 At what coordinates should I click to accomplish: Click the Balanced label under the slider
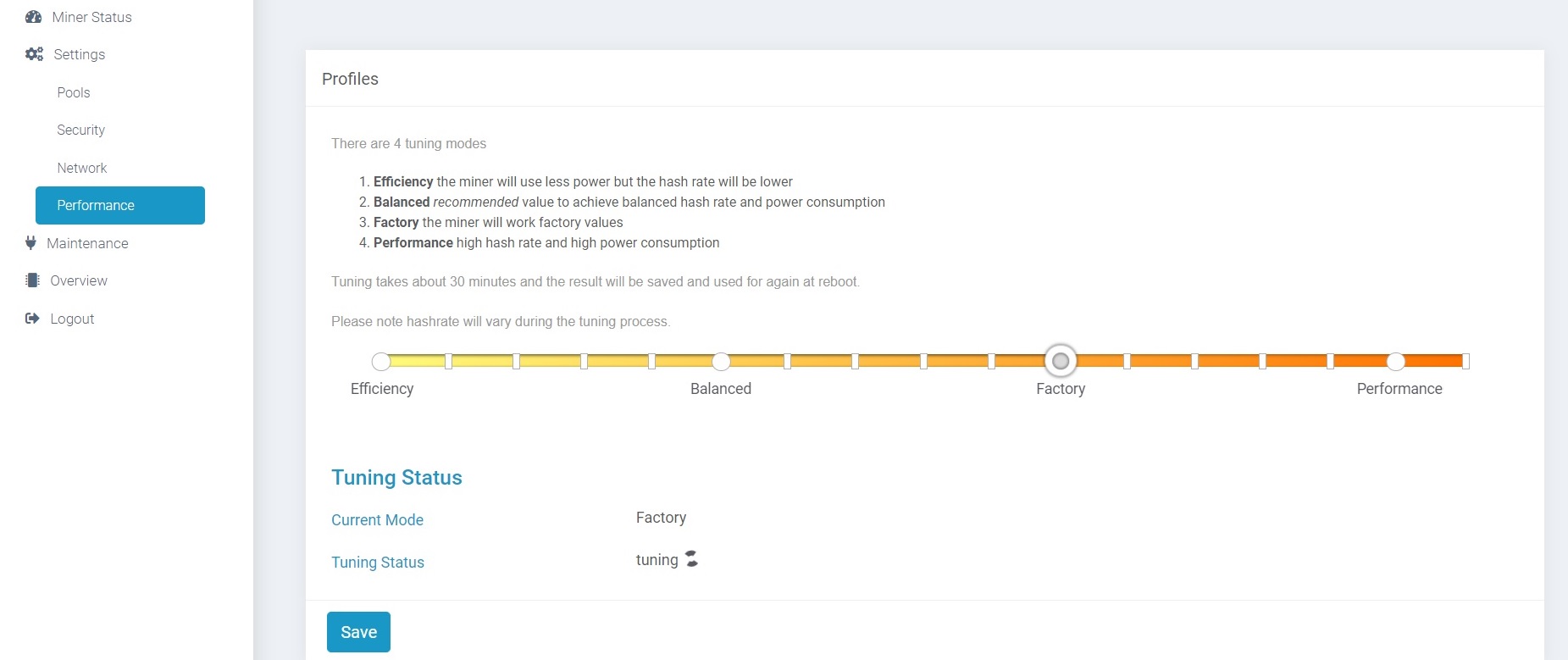coord(721,389)
